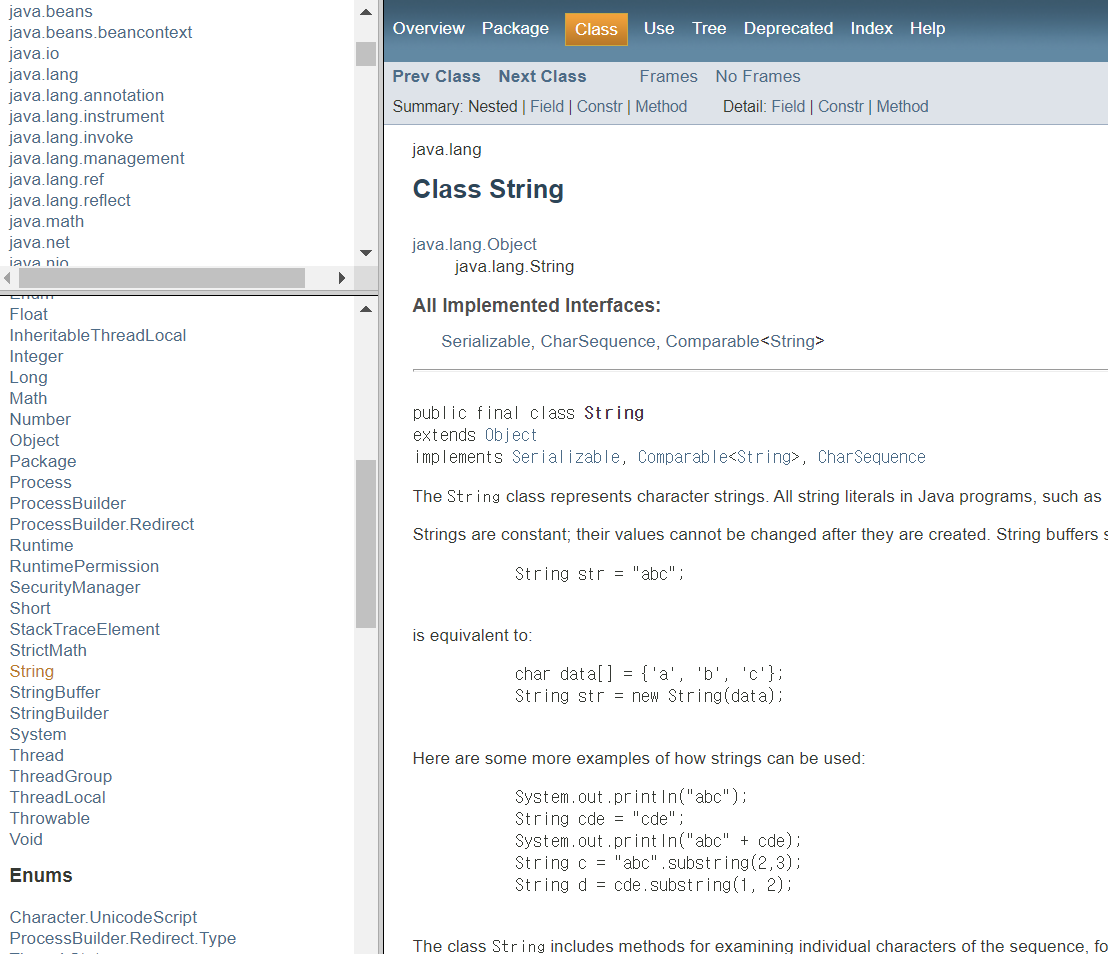This screenshot has width=1108, height=954.
Task: Open the Character.UnicodeScript enum
Action: click(x=103, y=917)
